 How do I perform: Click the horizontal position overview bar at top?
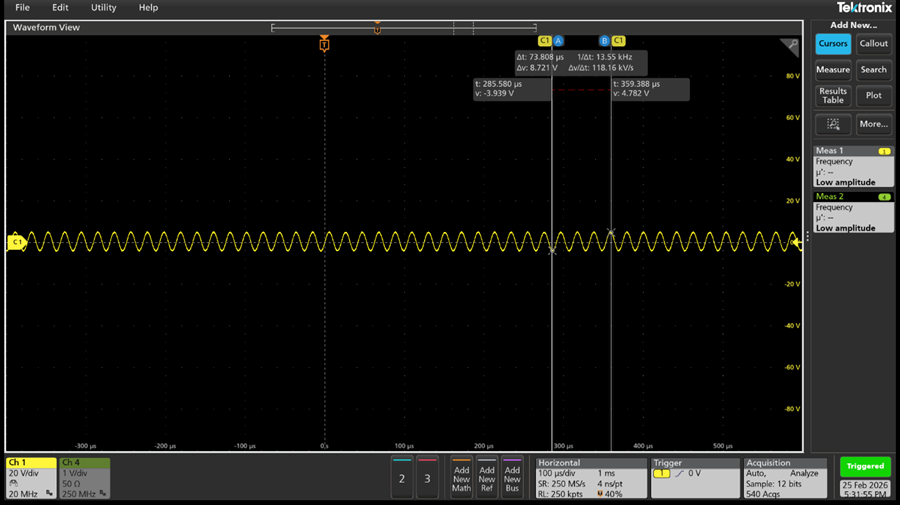[x=404, y=28]
